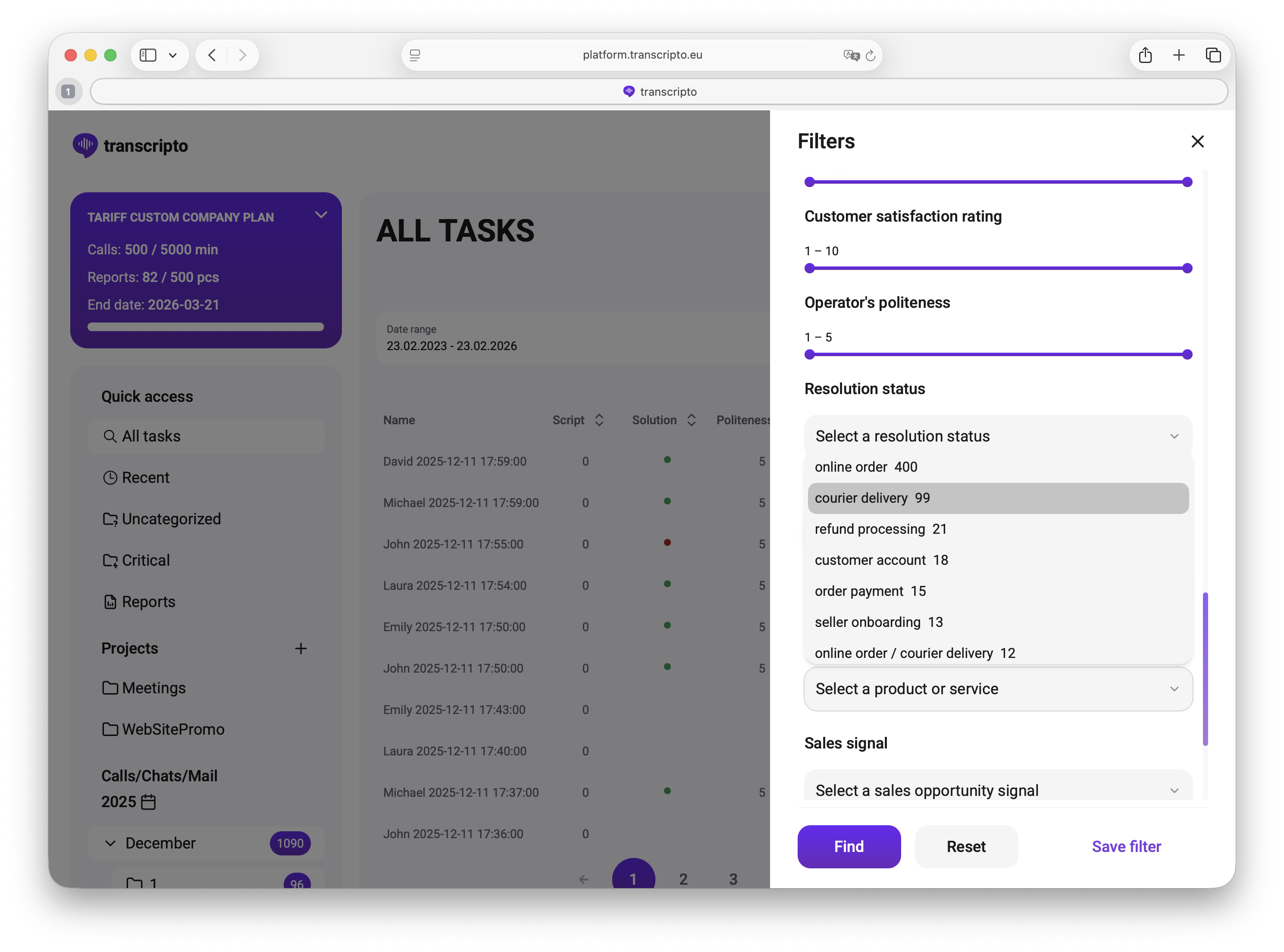The height and width of the screenshot is (952, 1284).
Task: Open a new browser tab with plus icon
Action: (1178, 55)
